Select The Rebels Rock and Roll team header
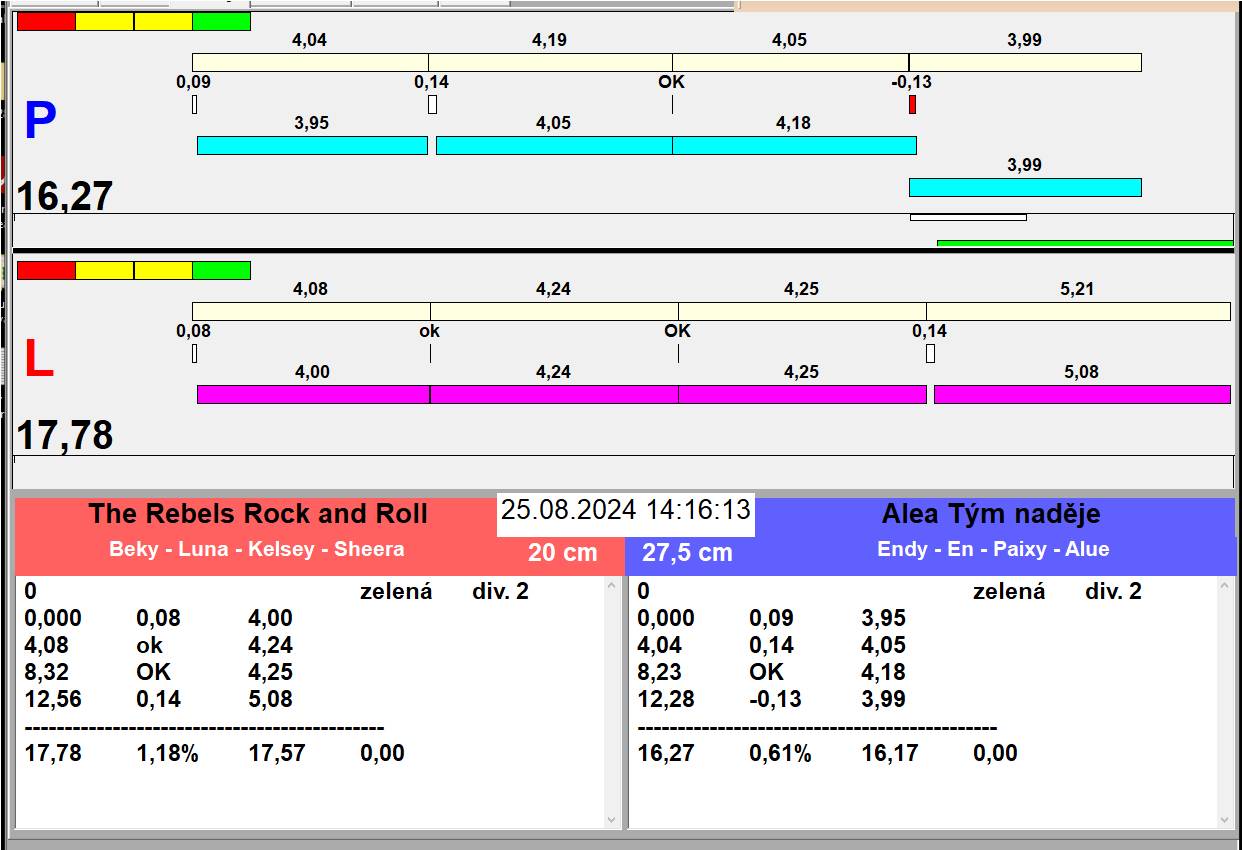The height and width of the screenshot is (850, 1242). pyautogui.click(x=257, y=514)
